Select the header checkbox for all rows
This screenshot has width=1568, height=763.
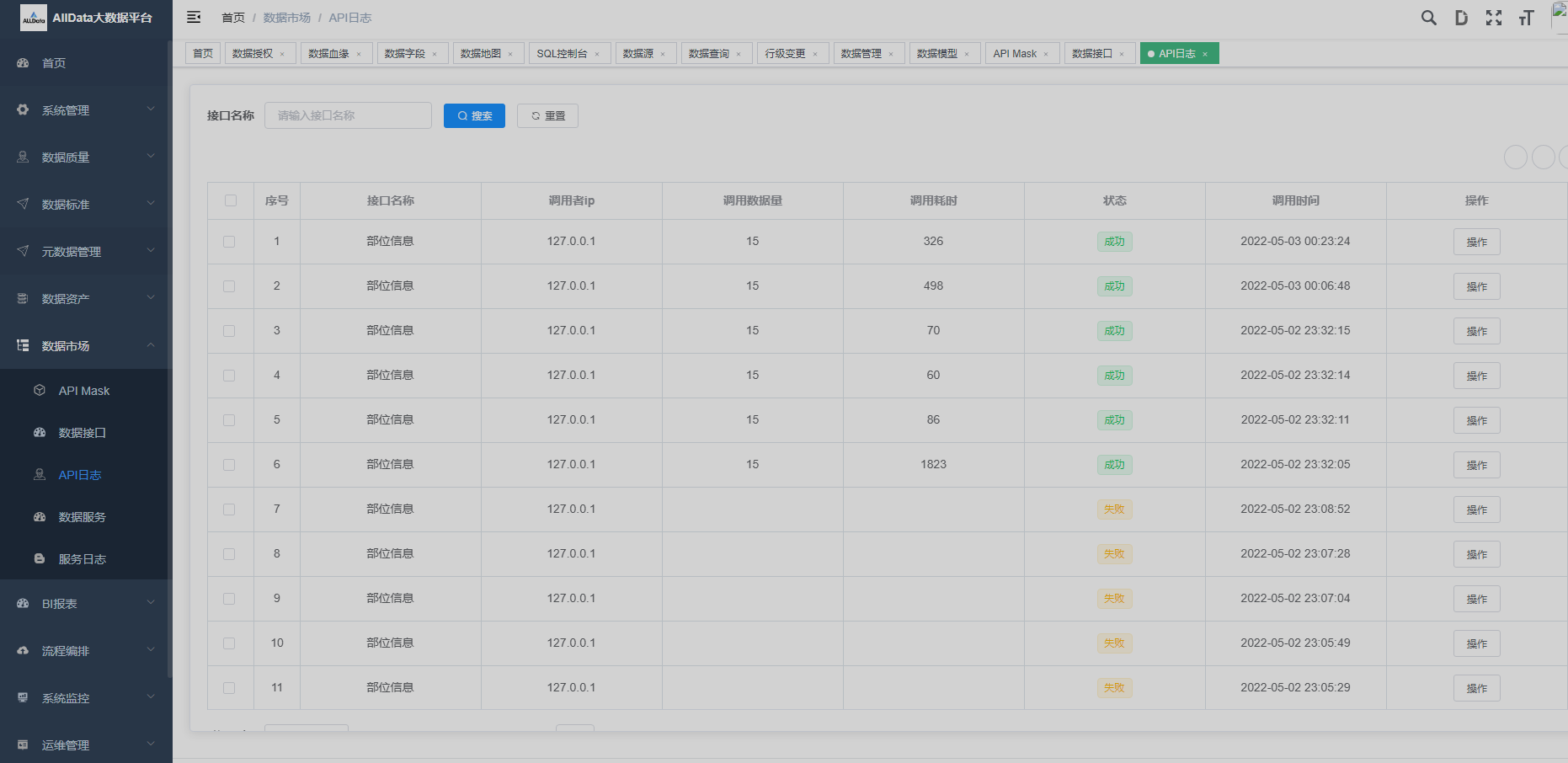click(231, 200)
